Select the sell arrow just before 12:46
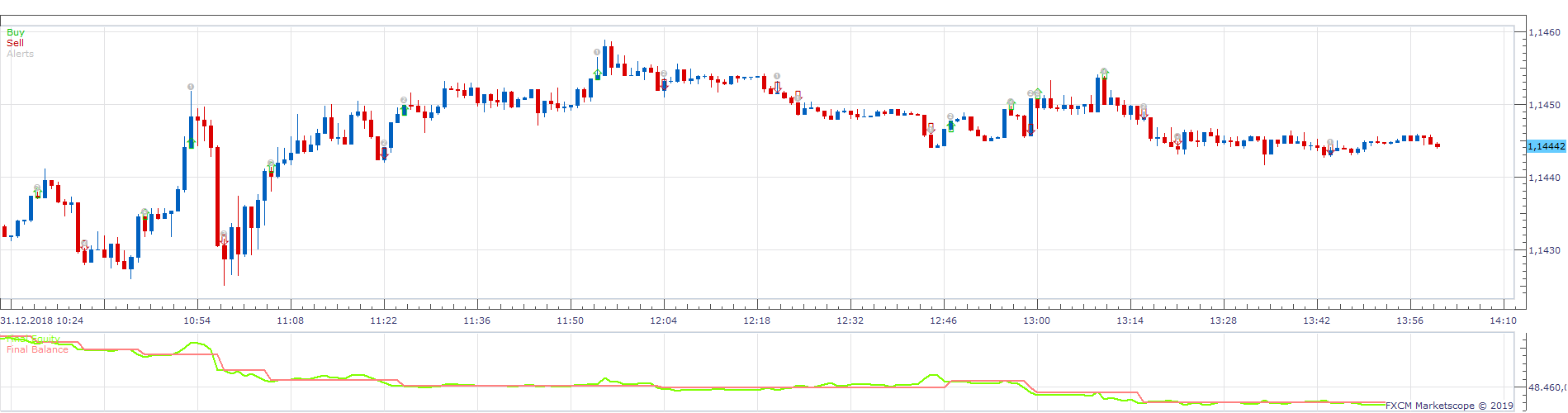1568x413 pixels. click(931, 129)
